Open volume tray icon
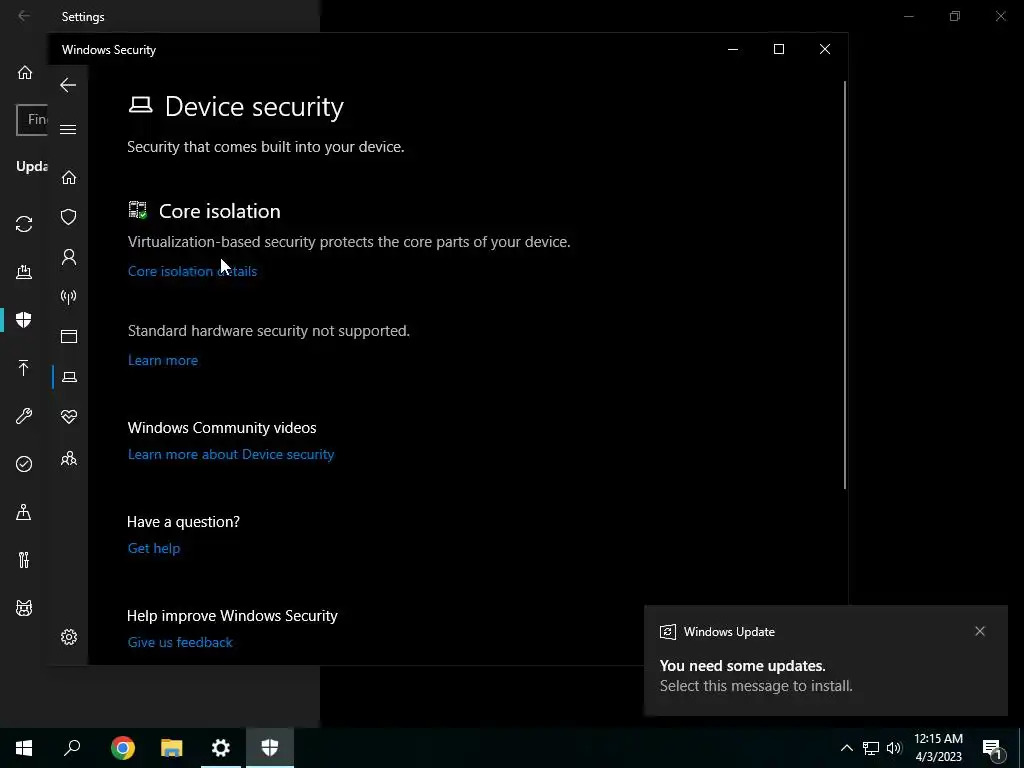 [x=894, y=748]
